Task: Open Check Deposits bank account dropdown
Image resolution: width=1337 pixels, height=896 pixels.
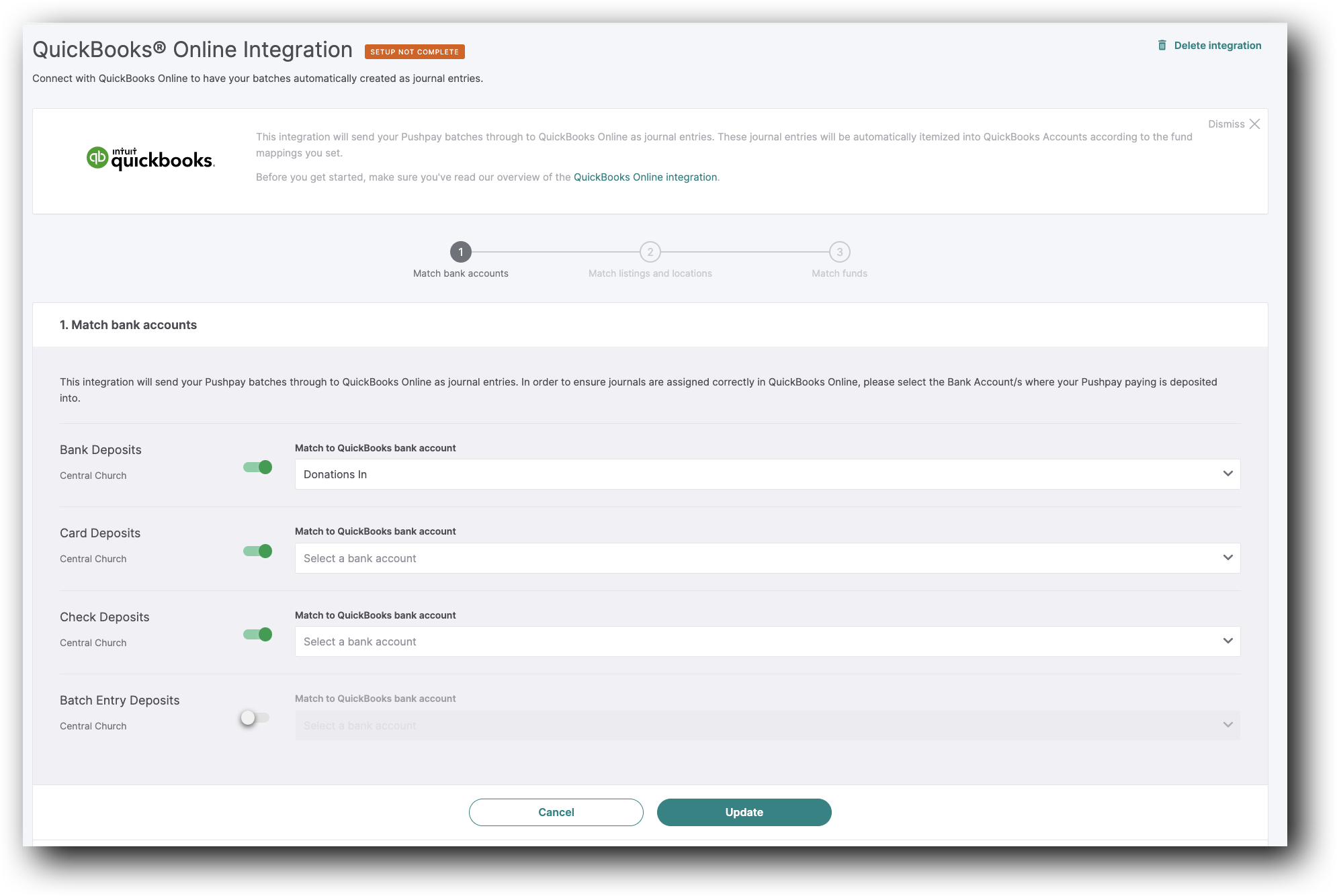Action: 767,641
